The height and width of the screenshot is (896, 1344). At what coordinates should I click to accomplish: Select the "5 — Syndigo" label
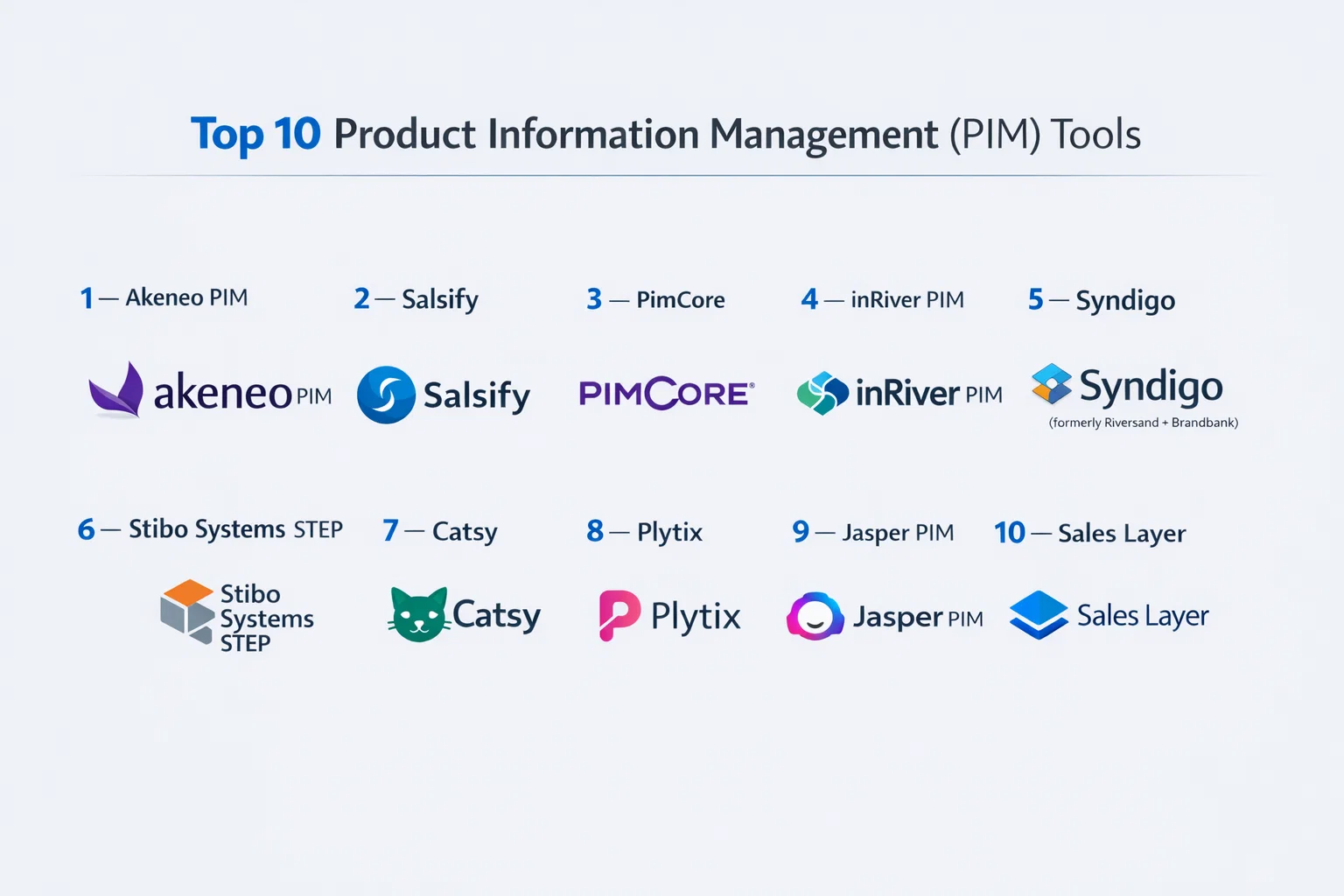(1102, 300)
